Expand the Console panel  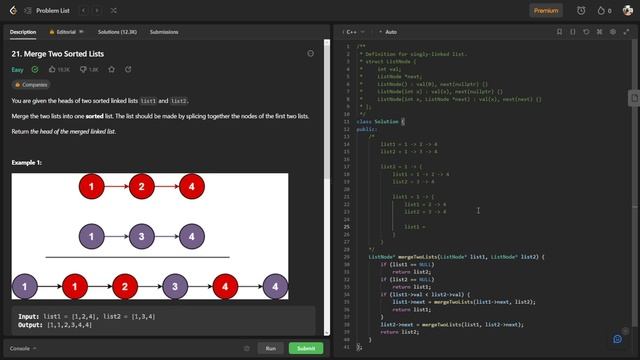click(x=23, y=348)
